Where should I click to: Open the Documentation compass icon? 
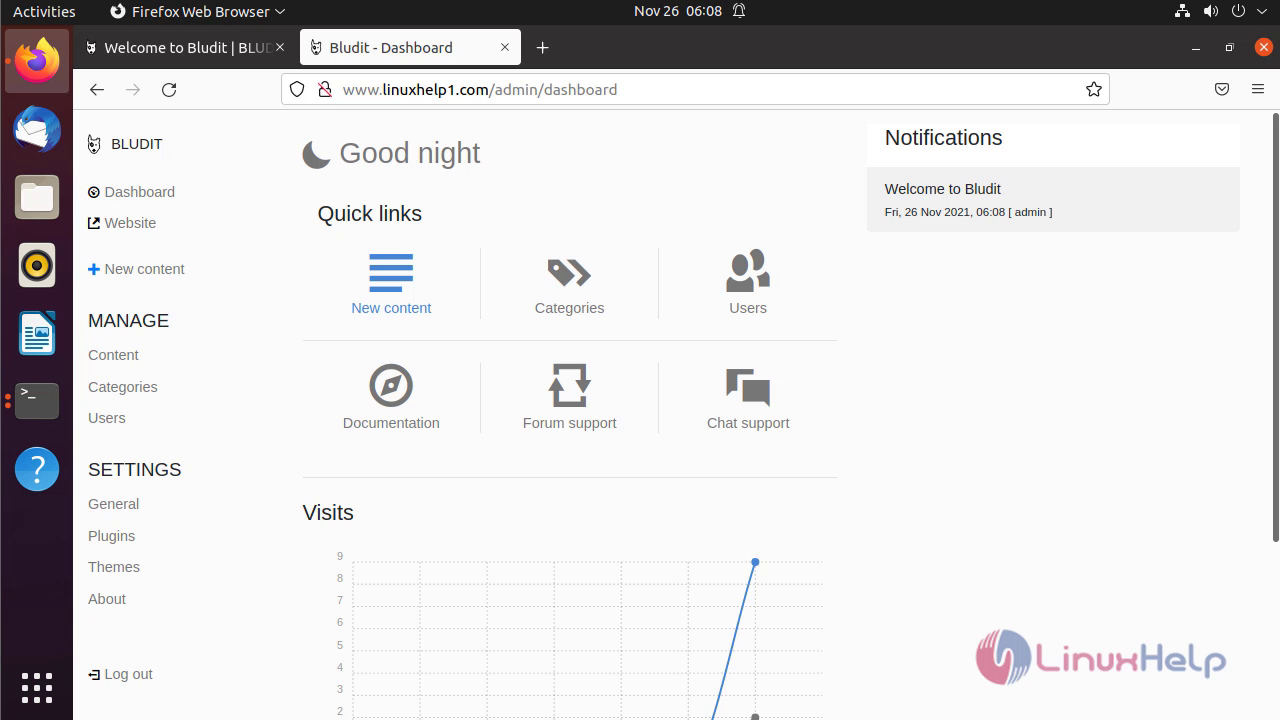(391, 386)
